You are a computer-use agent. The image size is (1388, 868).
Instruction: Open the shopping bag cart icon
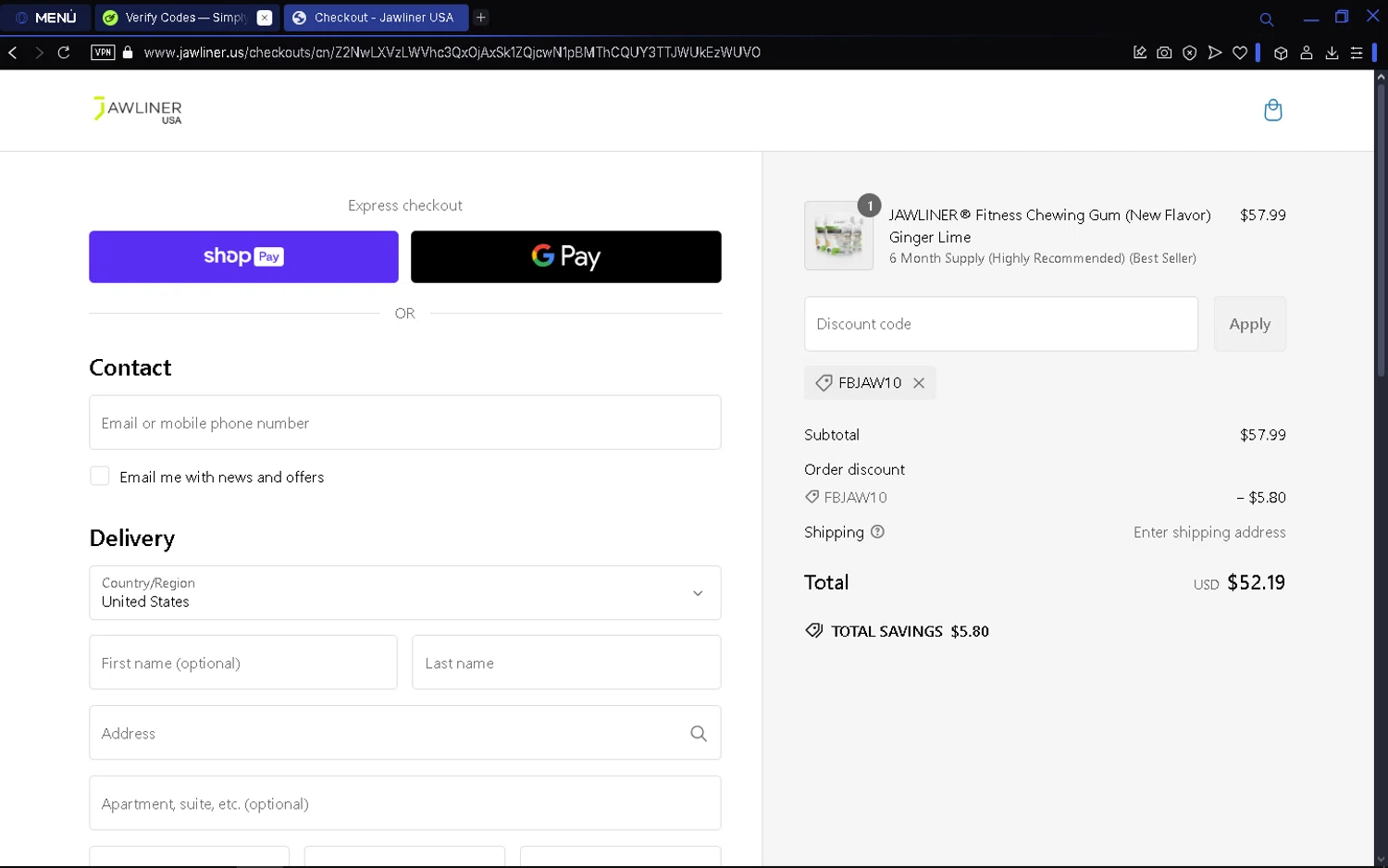pos(1273,110)
